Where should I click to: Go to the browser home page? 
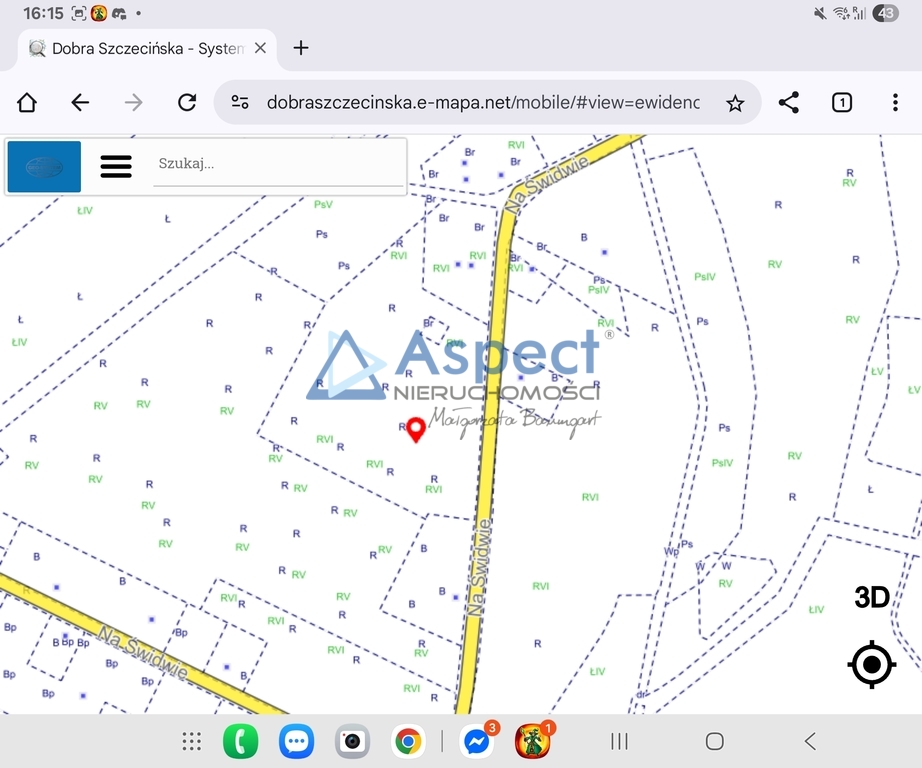pyautogui.click(x=26, y=103)
